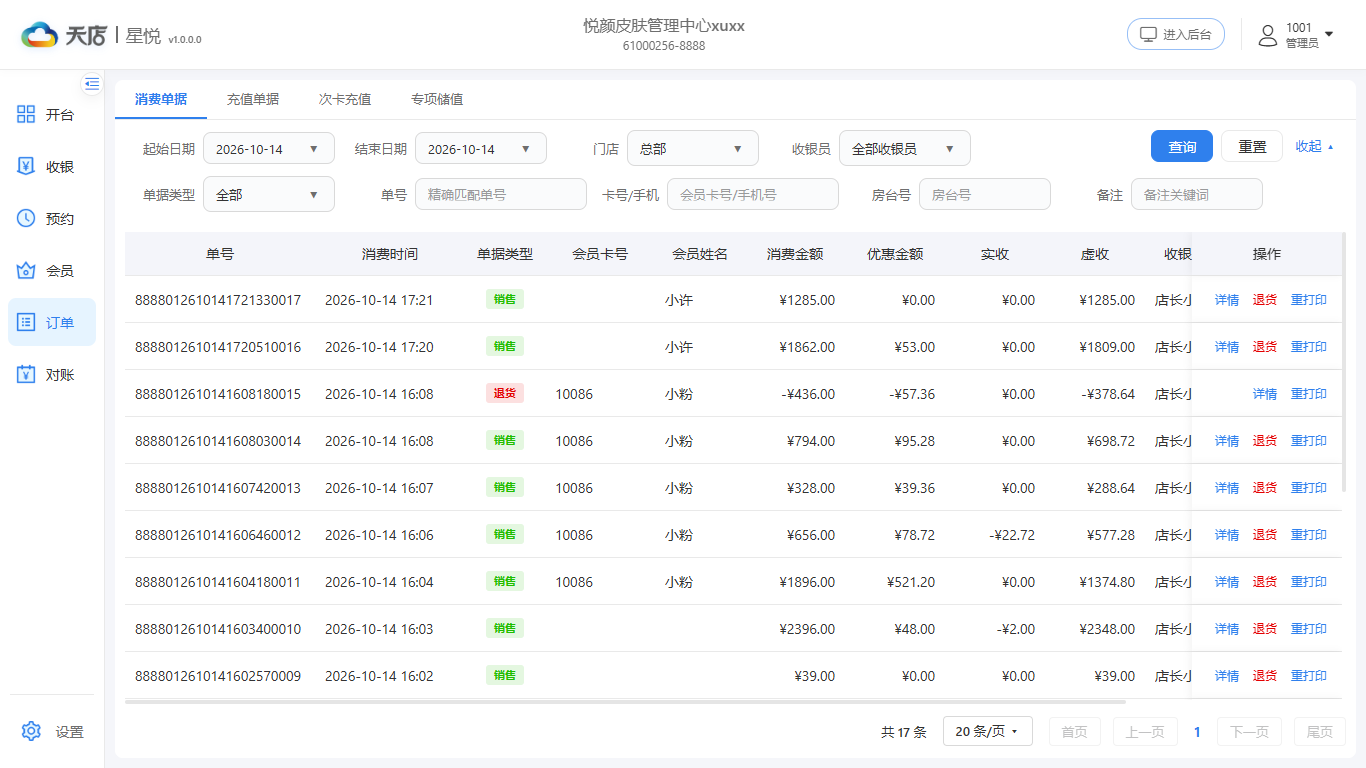Click the 天店 cloud logo

(40, 35)
